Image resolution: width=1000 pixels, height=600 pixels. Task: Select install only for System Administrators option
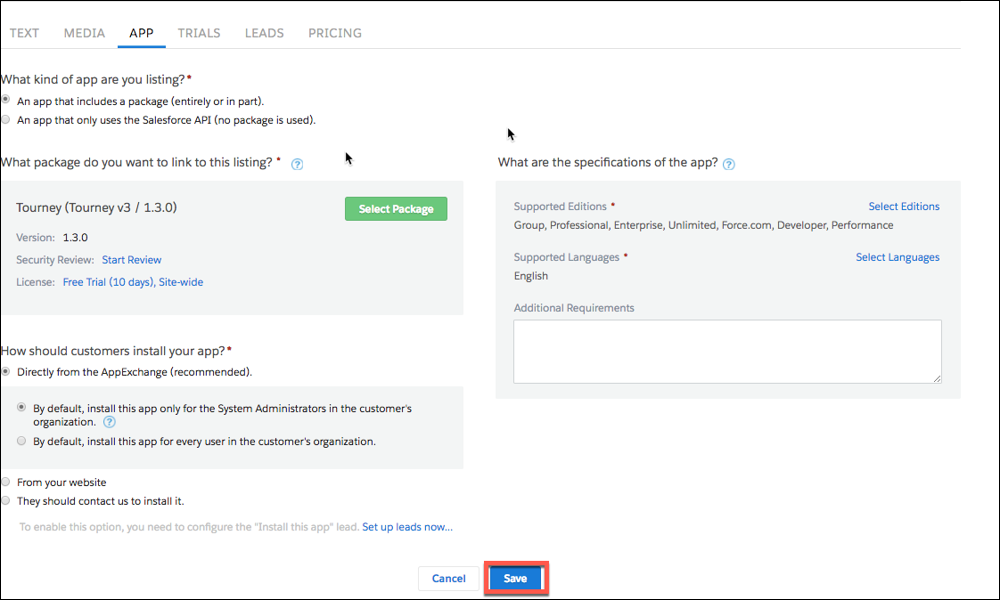22,407
